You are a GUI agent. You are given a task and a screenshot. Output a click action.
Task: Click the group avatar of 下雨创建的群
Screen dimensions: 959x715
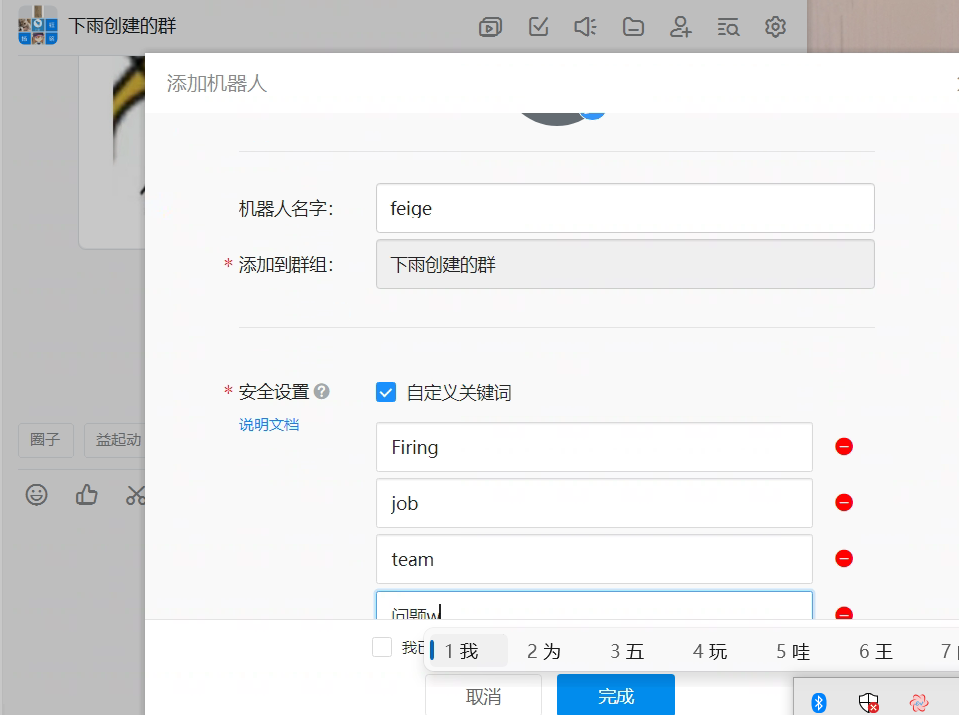point(38,25)
